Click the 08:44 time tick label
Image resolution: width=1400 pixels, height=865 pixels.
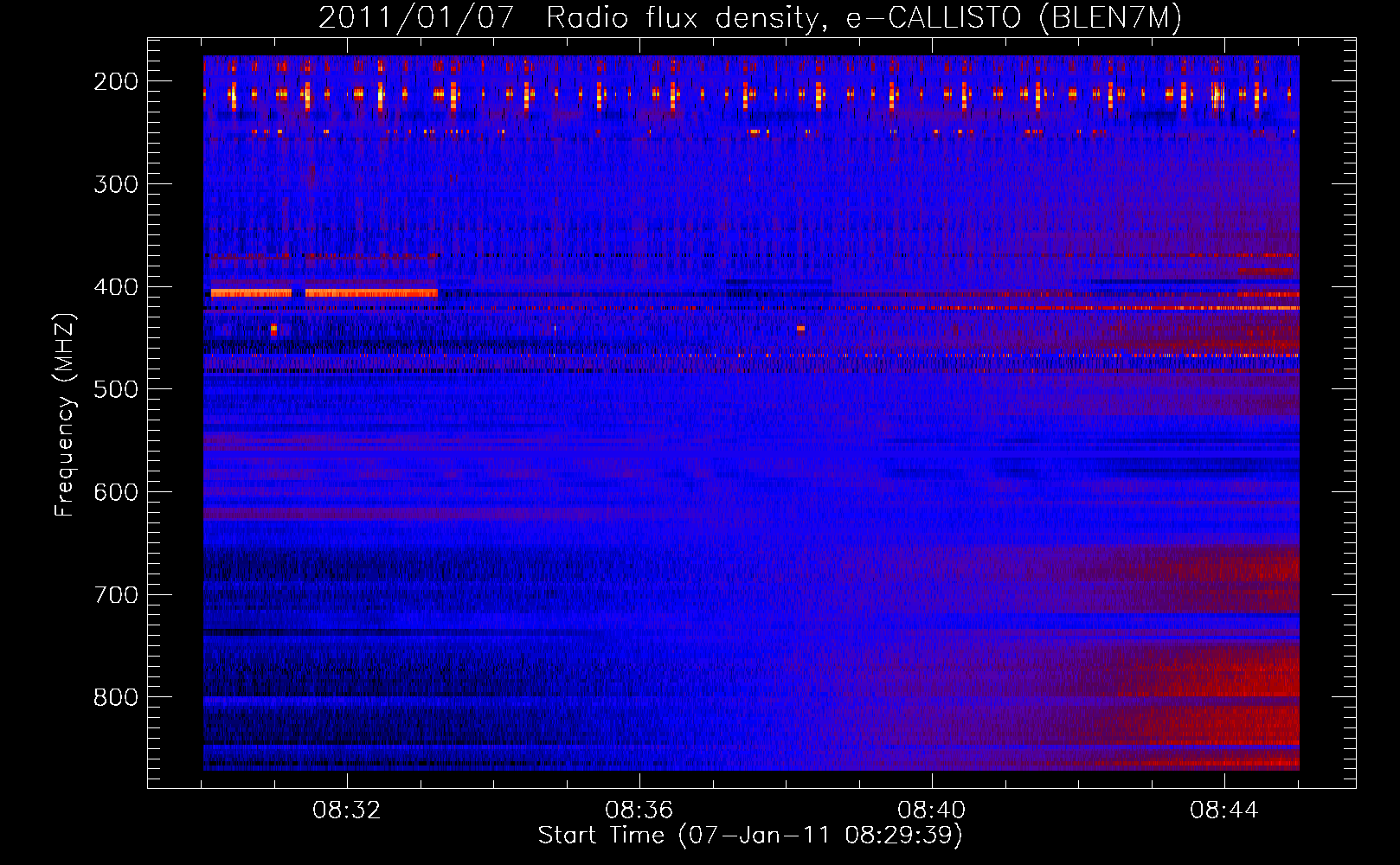1224,811
